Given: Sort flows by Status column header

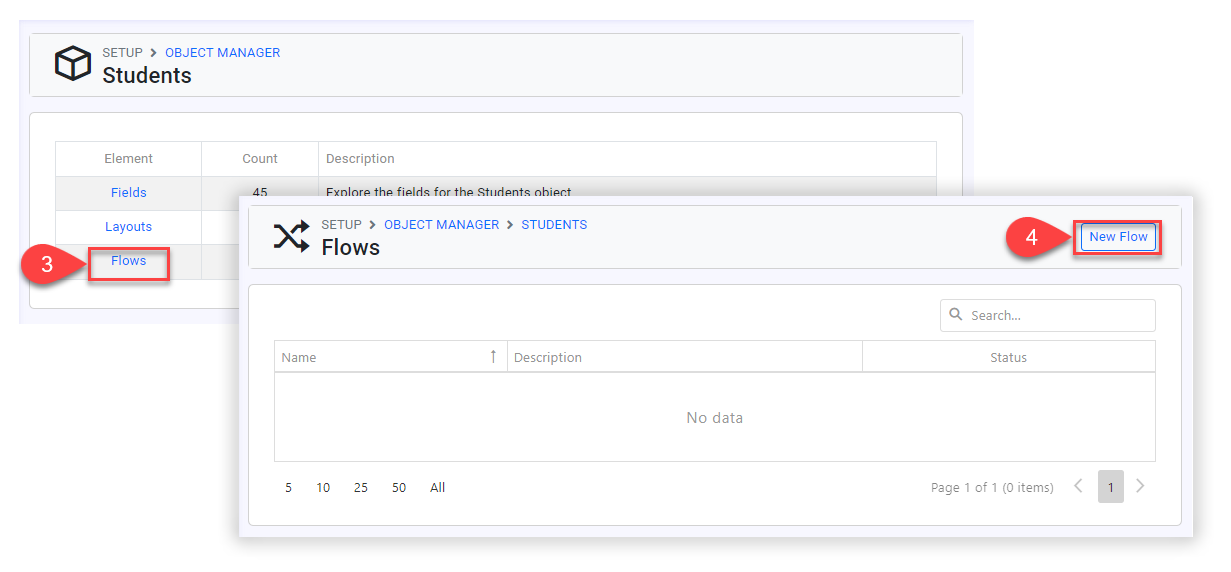Looking at the screenshot, I should 1008,357.
